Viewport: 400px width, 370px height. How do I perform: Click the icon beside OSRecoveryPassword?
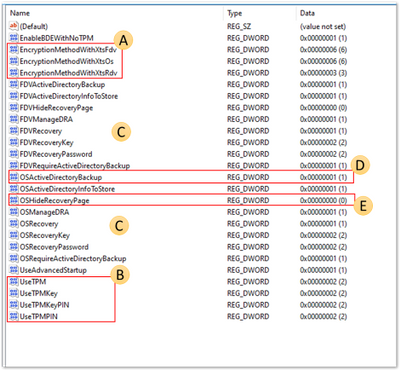(14, 247)
